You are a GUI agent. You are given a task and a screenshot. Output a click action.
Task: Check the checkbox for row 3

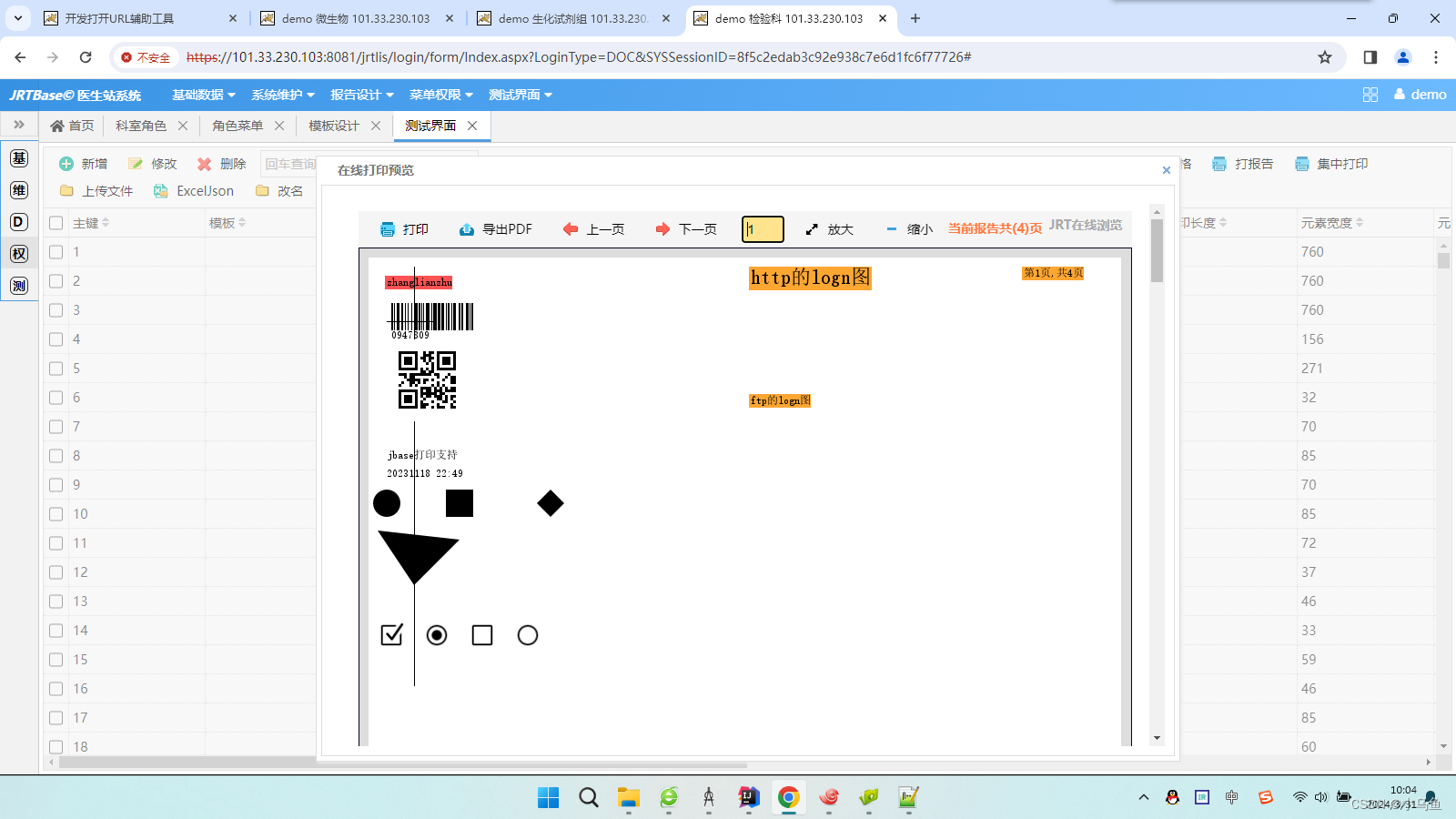click(x=56, y=310)
